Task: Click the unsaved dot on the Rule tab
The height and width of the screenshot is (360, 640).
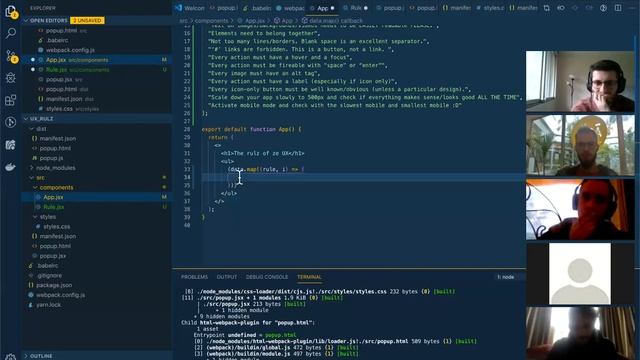Action: (x=366, y=8)
